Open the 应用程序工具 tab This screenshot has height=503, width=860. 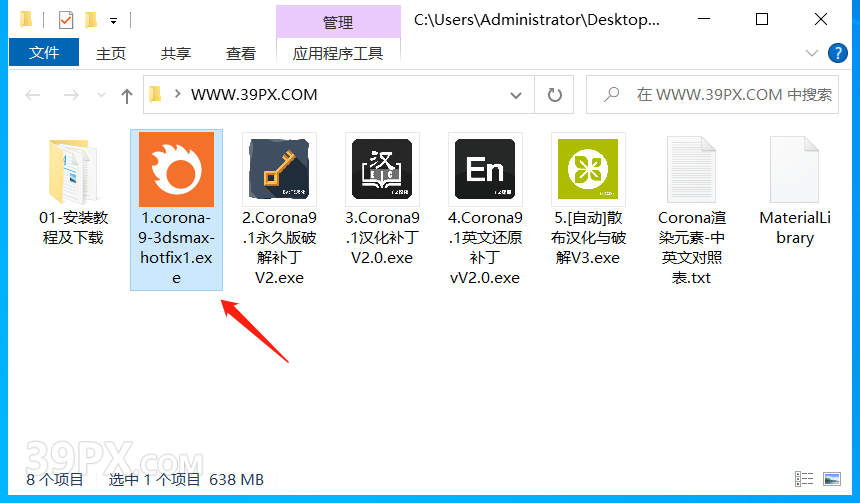338,53
